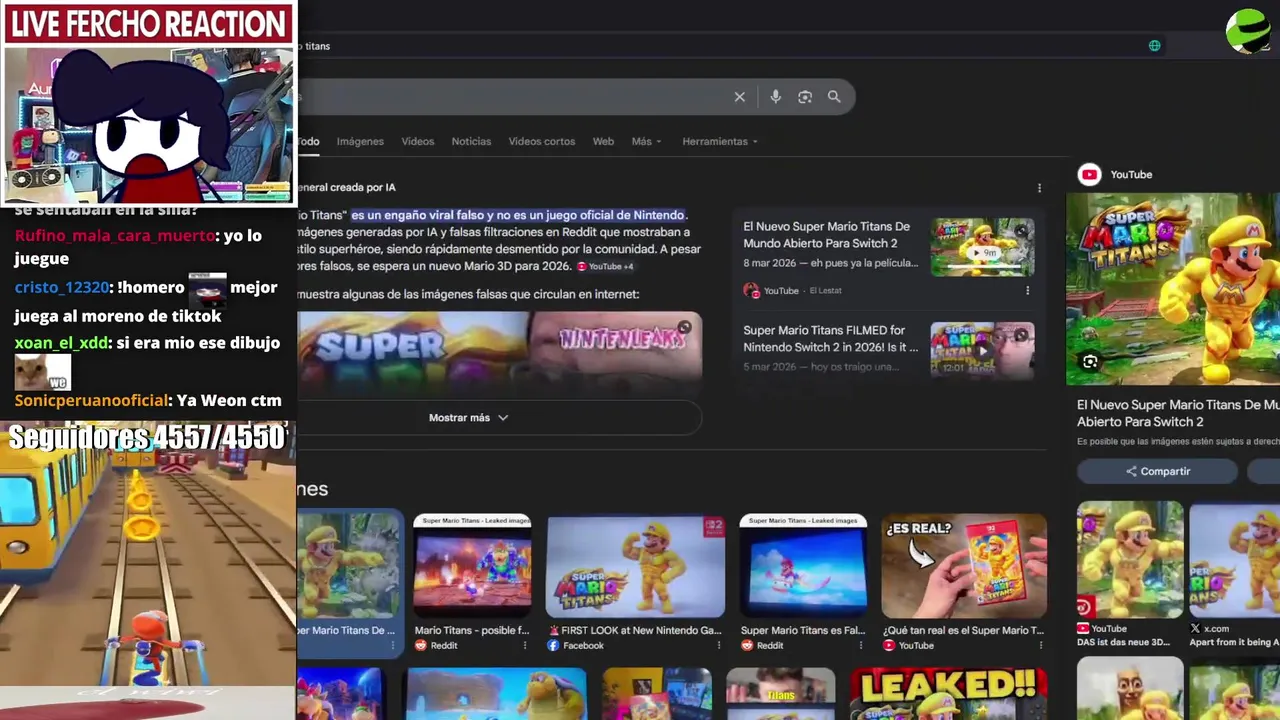Open three-dot menu of first Mario Titans image
The width and height of the screenshot is (1280, 720).
(391, 646)
